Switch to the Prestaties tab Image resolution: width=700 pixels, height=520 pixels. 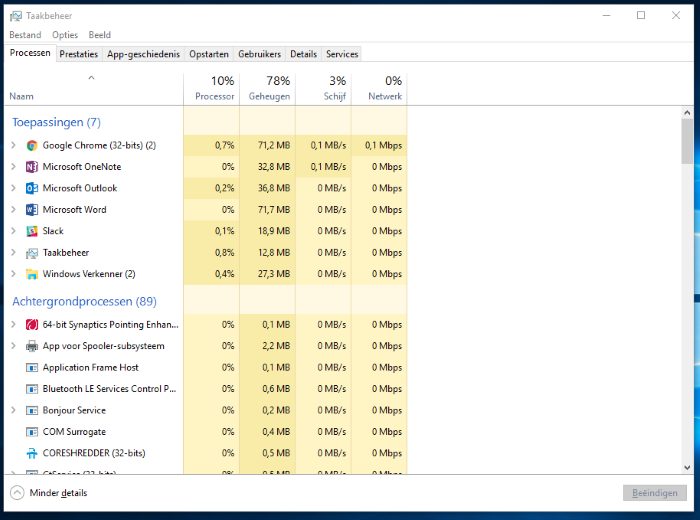coord(78,54)
